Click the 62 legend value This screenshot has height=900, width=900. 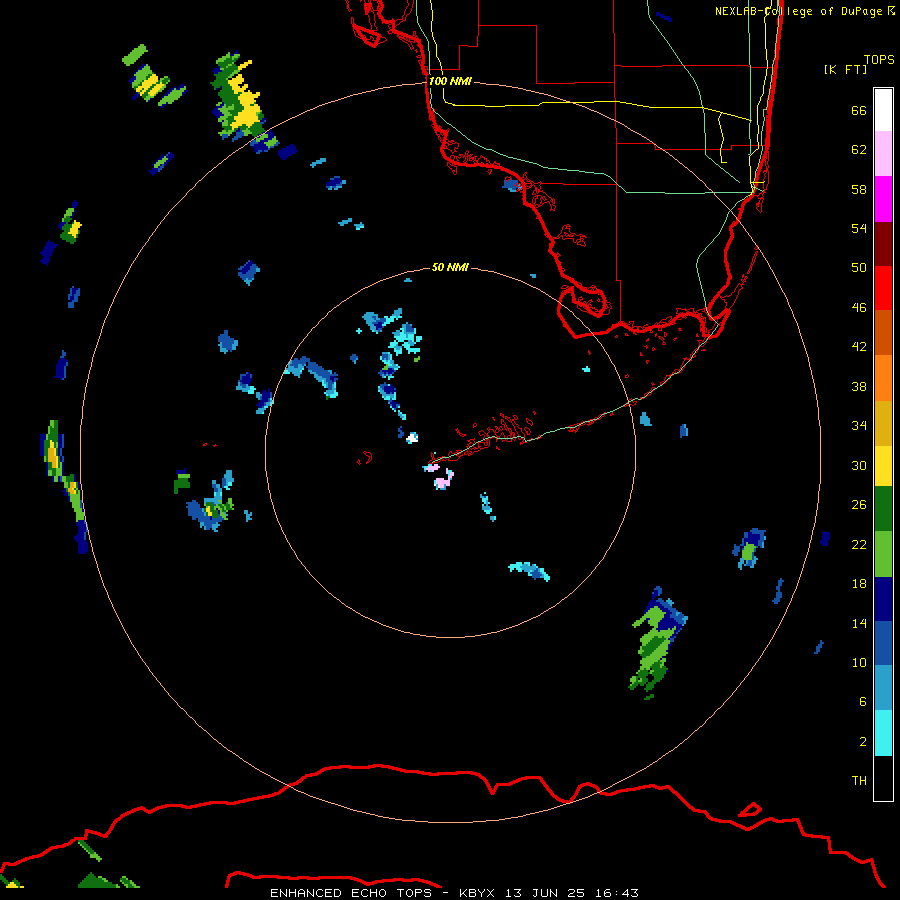859,150
